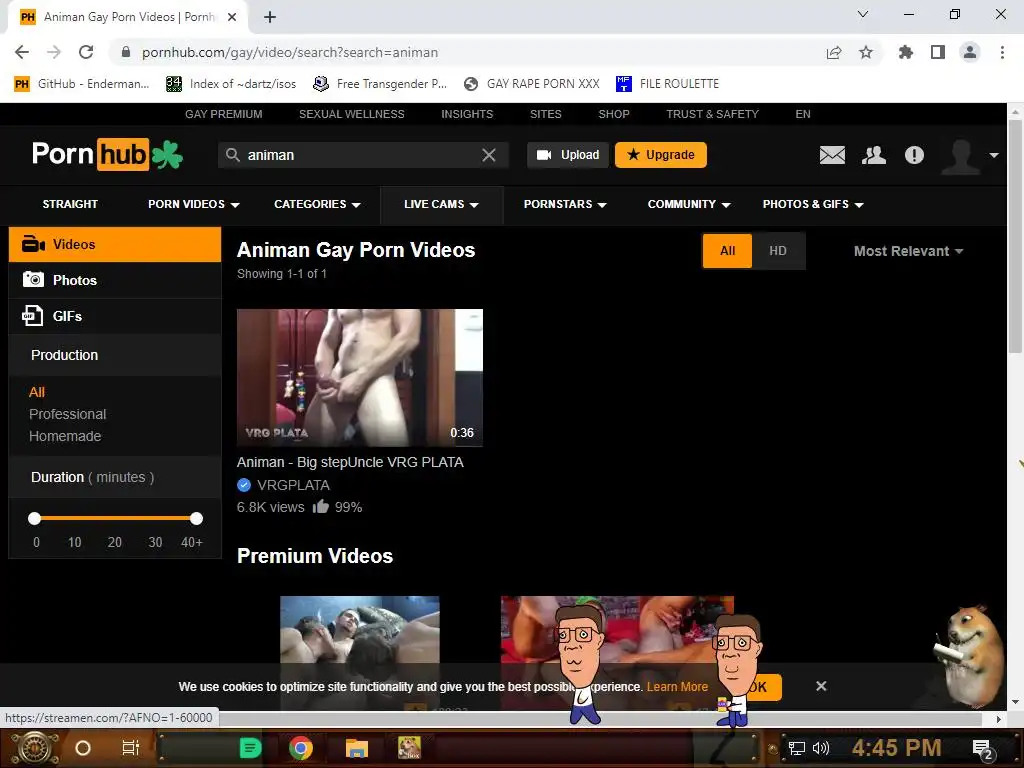Viewport: 1024px width, 768px height.
Task: Open the browser extensions puzzle icon
Action: (906, 52)
